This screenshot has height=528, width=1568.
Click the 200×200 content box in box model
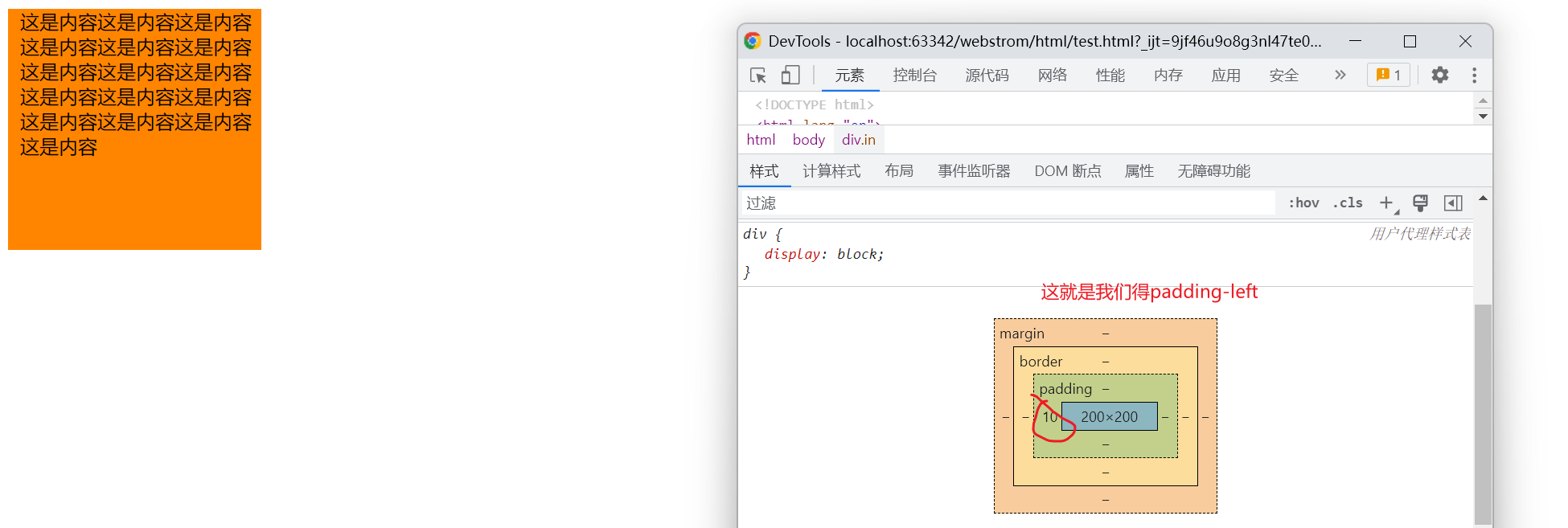point(1109,417)
